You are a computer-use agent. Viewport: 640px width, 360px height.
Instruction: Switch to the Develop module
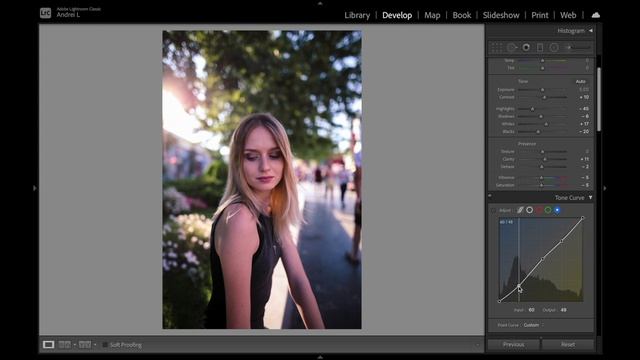397,15
